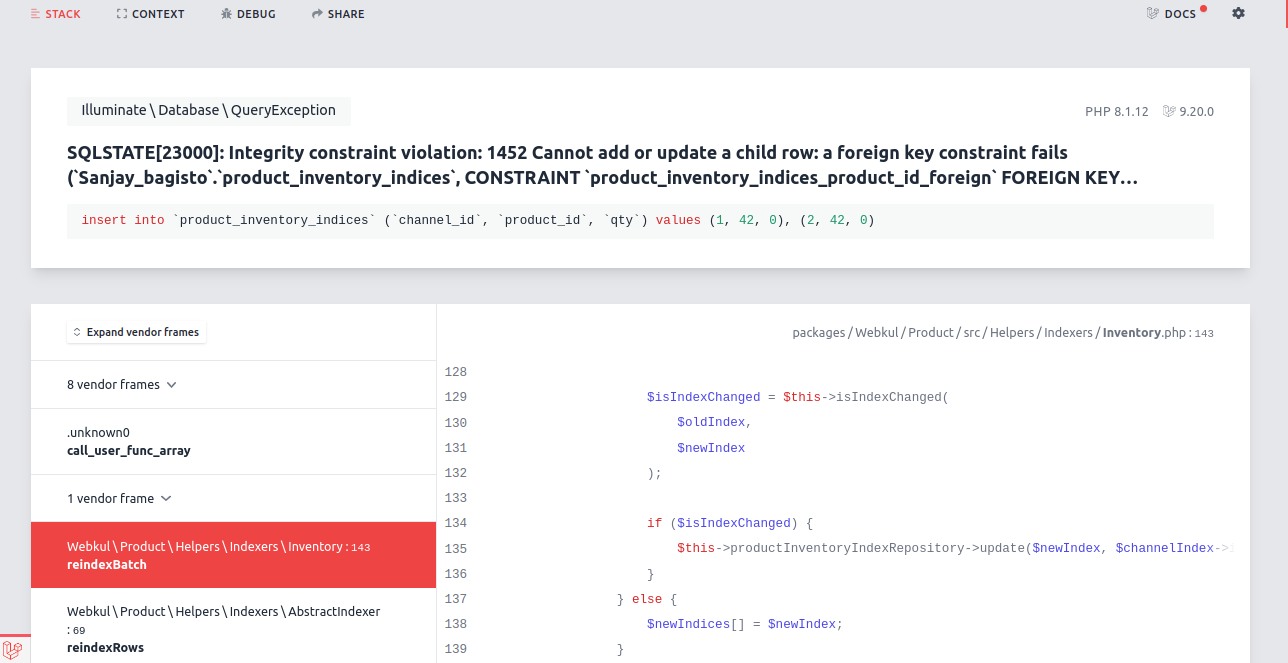Collapse the 8 vendor frames group

tap(122, 384)
